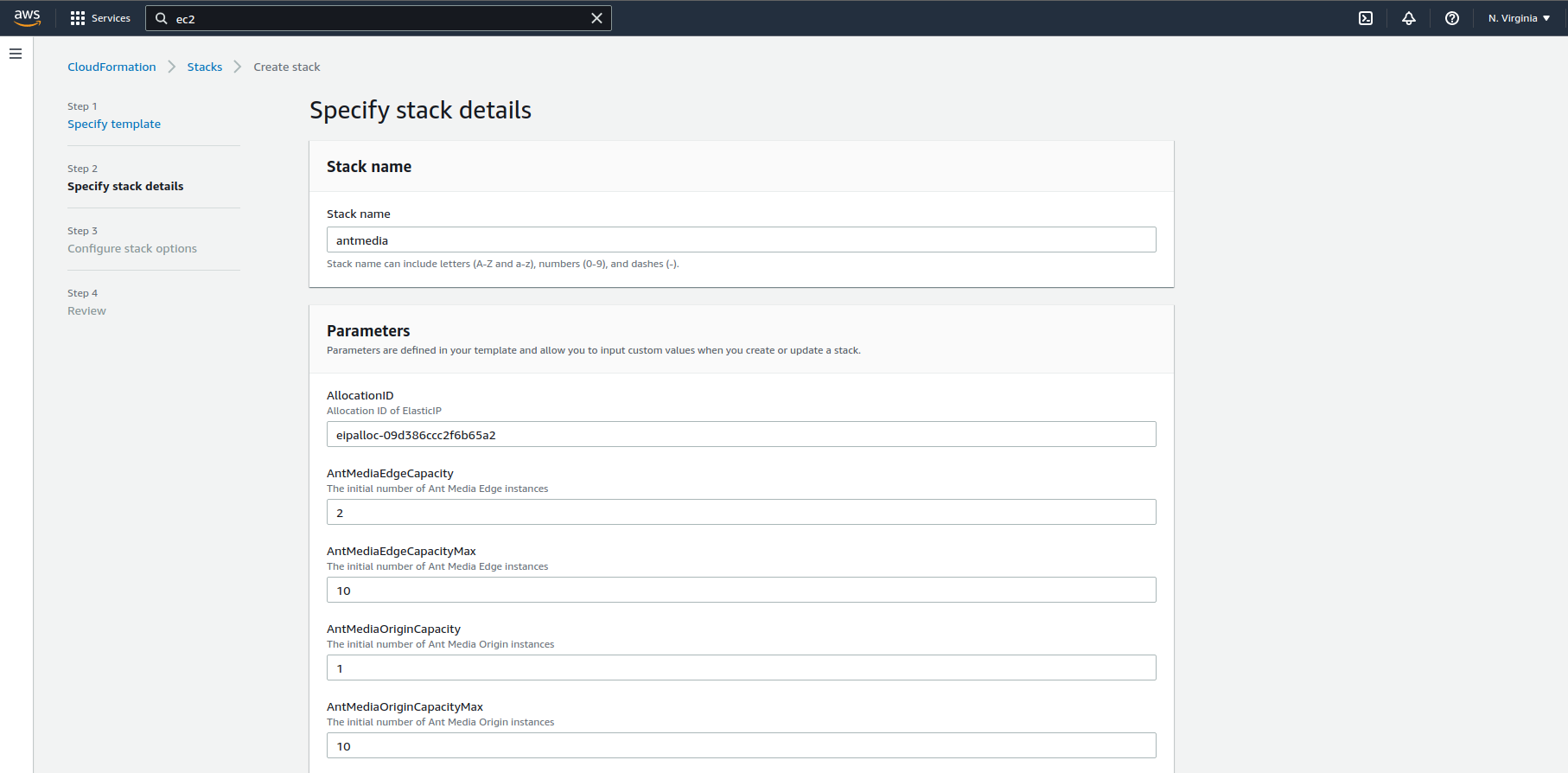This screenshot has width=1568, height=773.
Task: Click the Specify stack details page title
Action: coord(420,110)
